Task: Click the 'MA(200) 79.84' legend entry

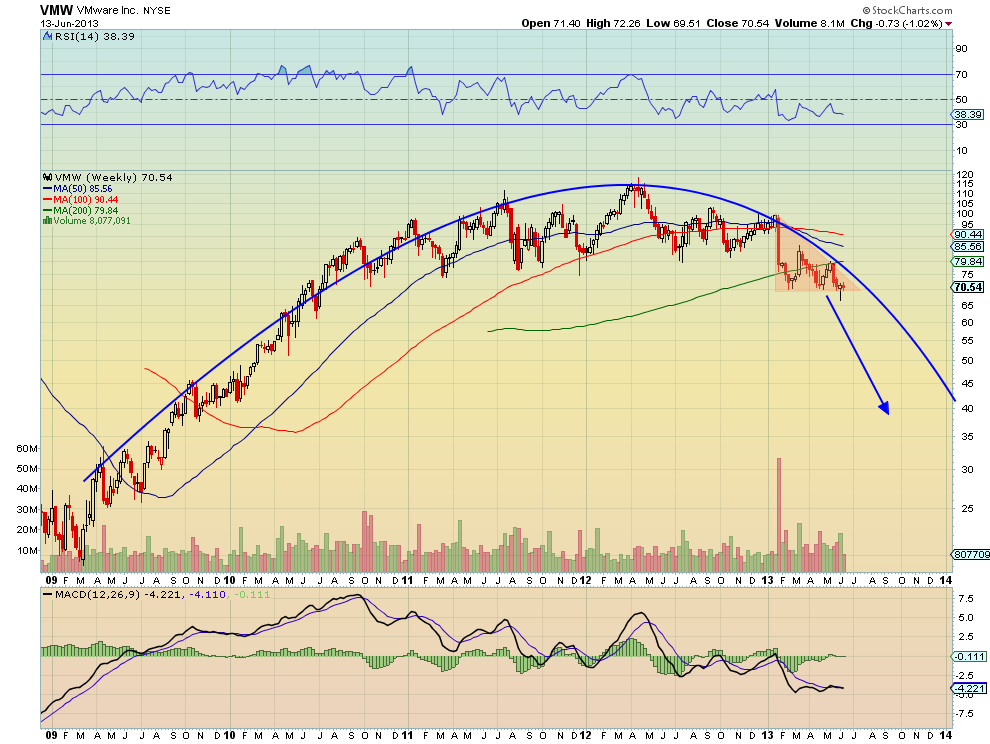Action: pyautogui.click(x=85, y=210)
